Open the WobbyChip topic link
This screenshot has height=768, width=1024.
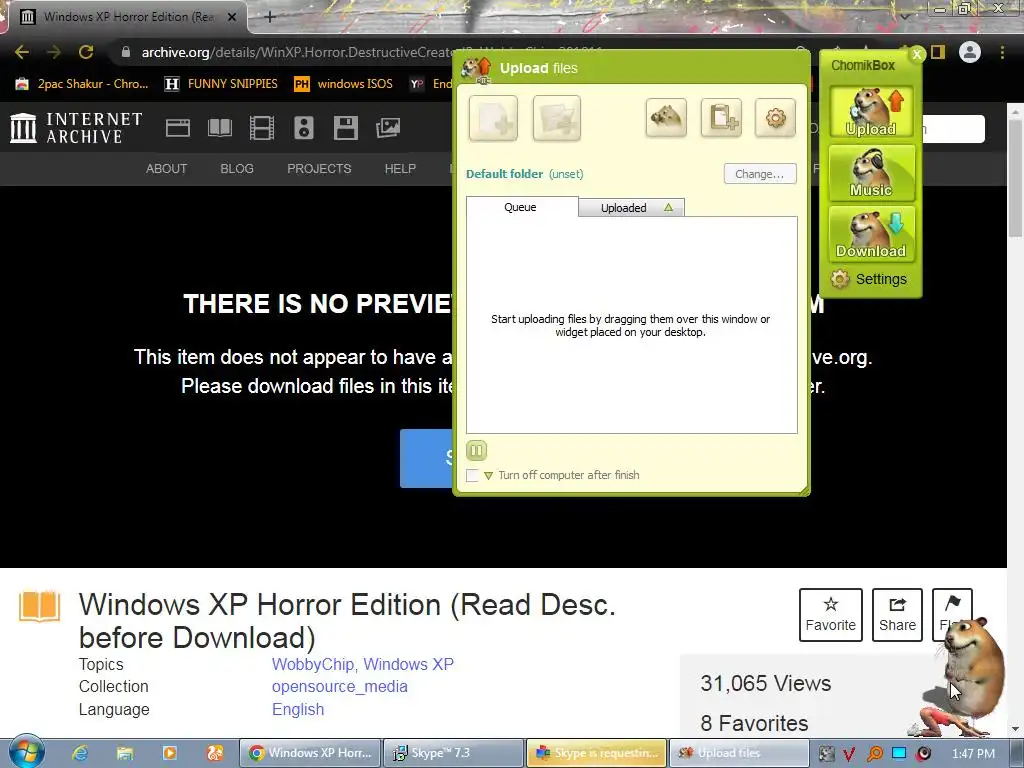pyautogui.click(x=315, y=664)
